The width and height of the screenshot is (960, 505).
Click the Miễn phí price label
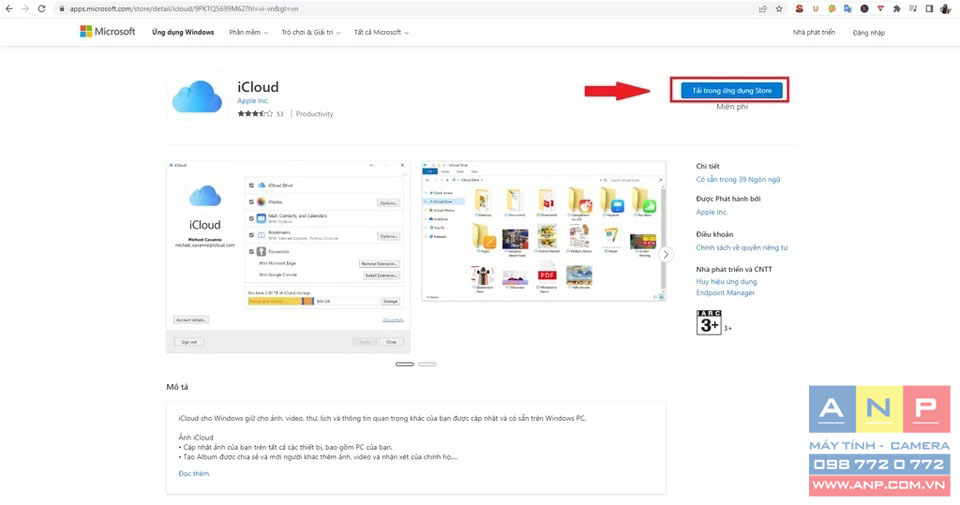[732, 107]
